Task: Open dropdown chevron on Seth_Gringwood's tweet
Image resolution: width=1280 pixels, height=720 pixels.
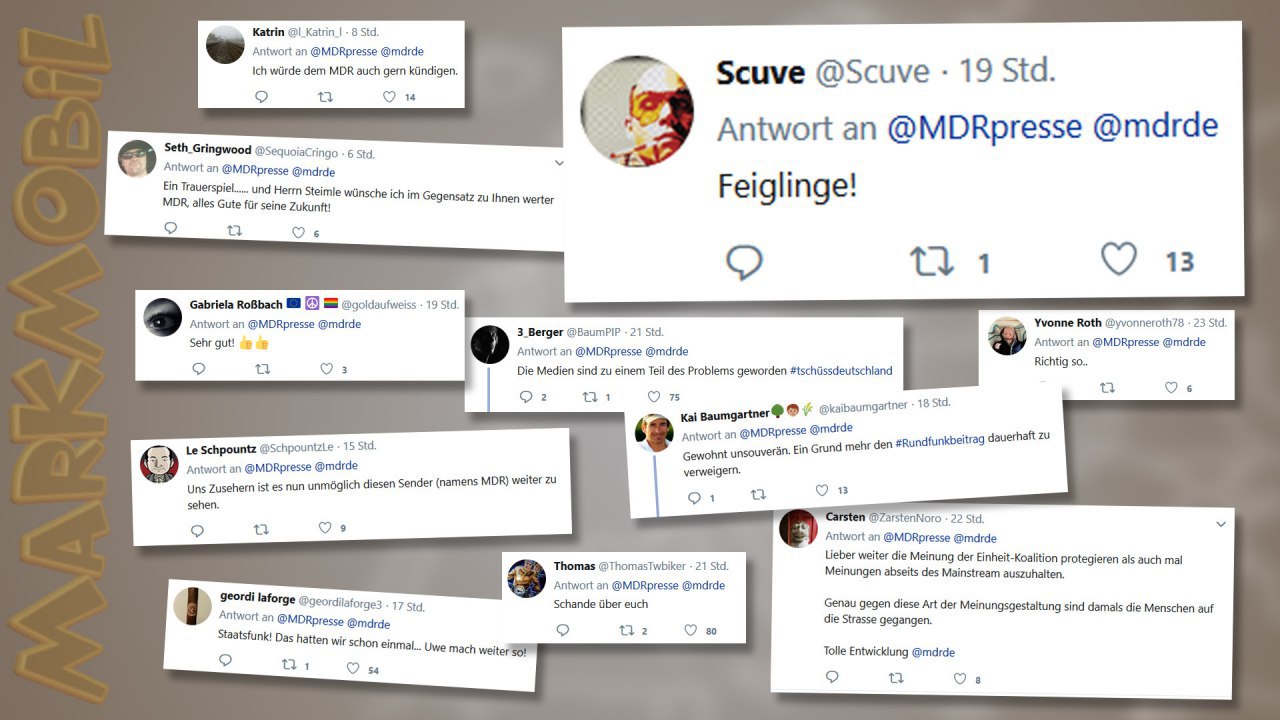Action: [559, 160]
